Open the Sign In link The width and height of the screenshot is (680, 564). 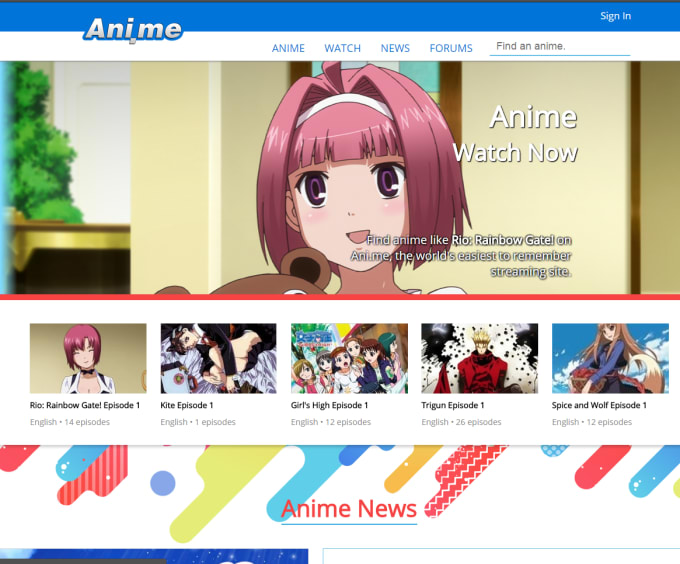point(615,16)
